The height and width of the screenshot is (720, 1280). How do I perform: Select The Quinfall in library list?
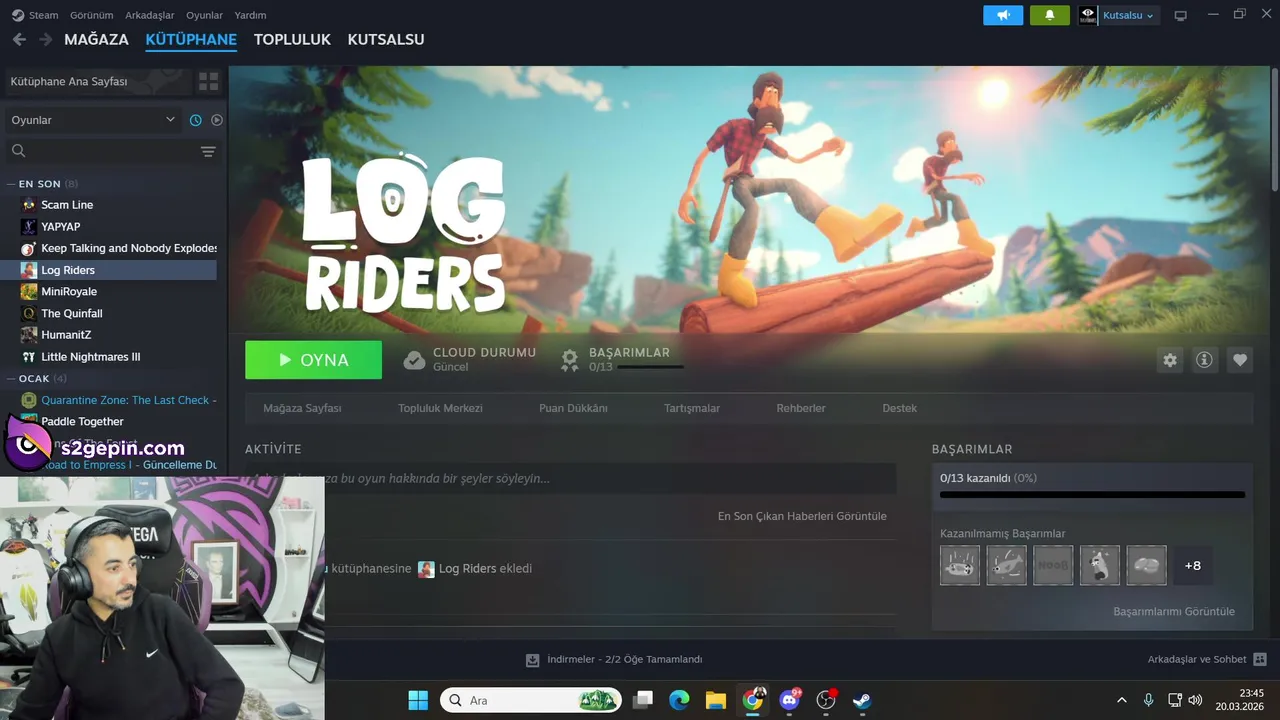[x=71, y=313]
